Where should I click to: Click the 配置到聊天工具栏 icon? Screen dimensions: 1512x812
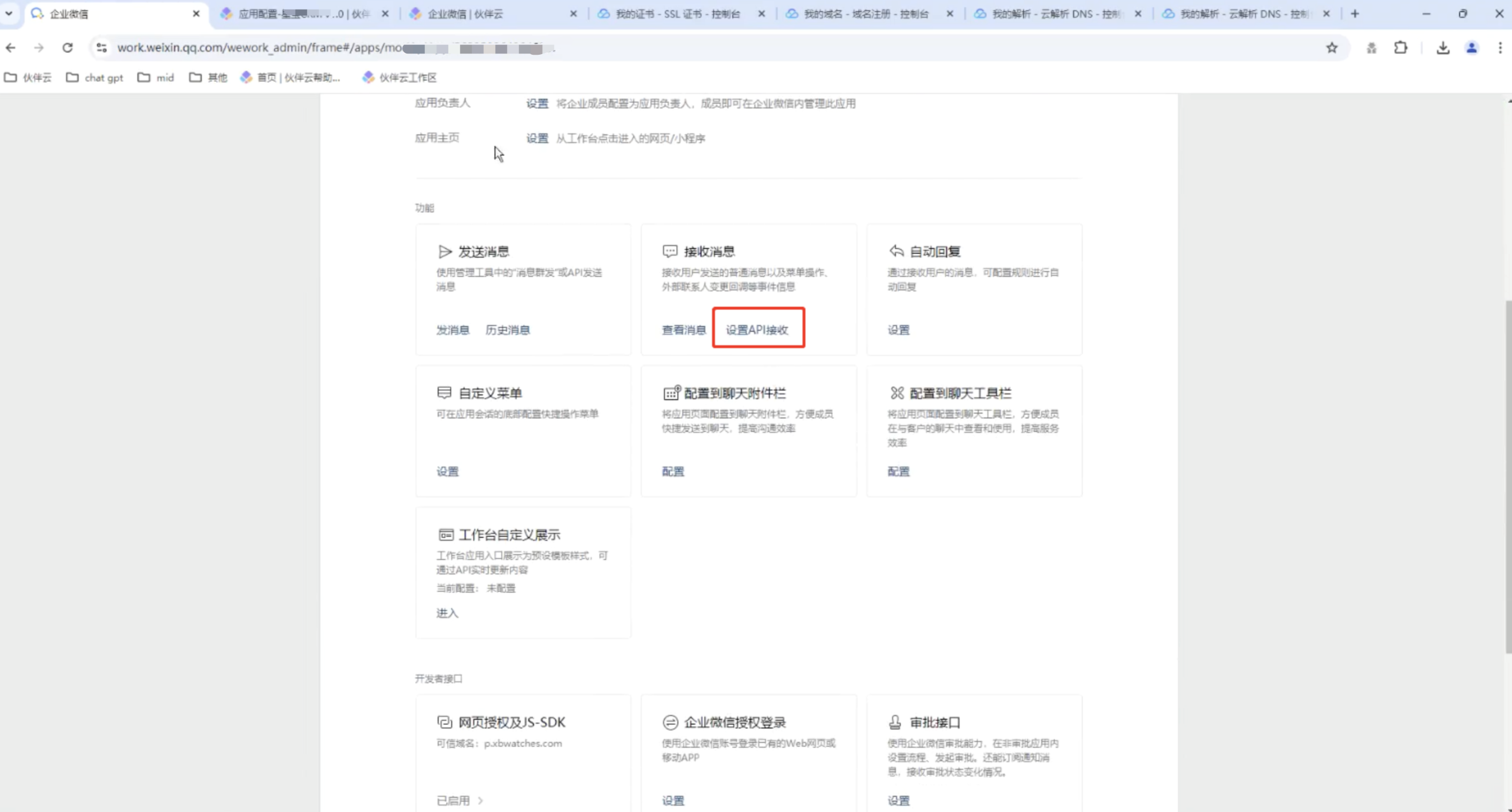click(x=897, y=393)
